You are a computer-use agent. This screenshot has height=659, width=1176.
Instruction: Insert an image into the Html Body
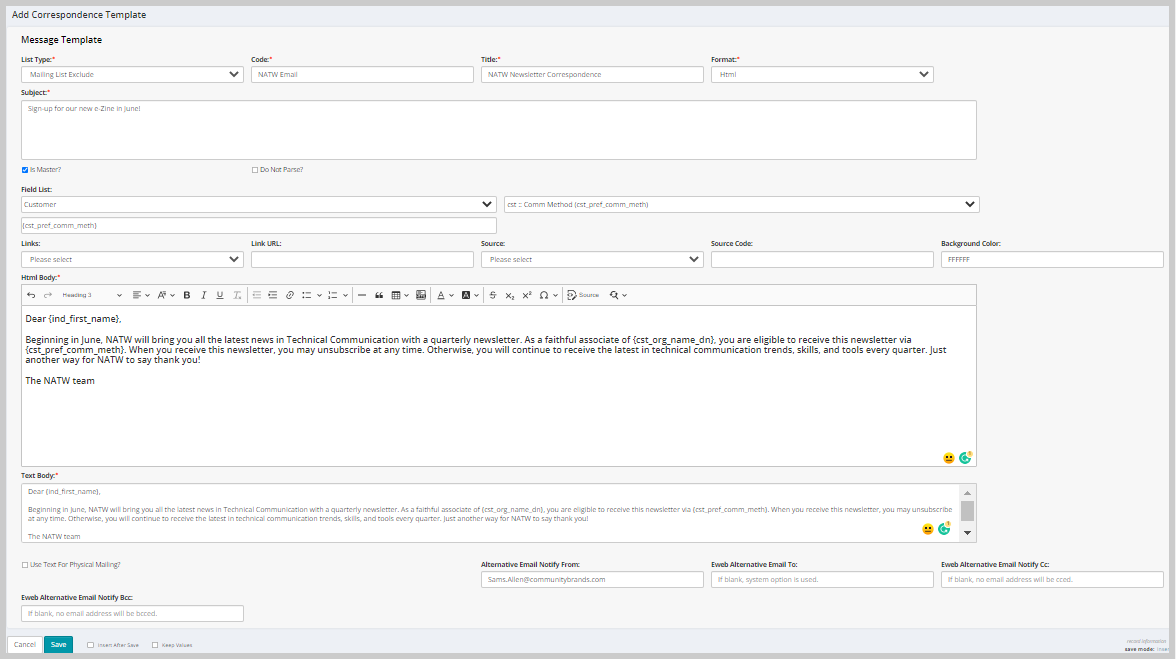click(x=421, y=295)
